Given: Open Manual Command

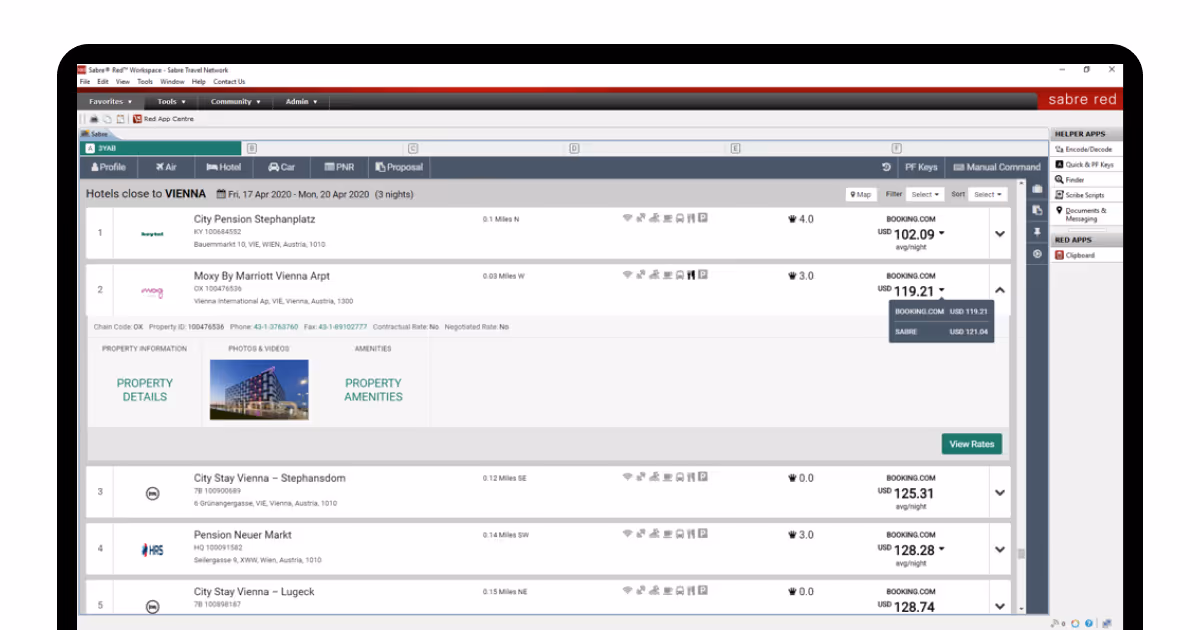Looking at the screenshot, I should point(997,167).
